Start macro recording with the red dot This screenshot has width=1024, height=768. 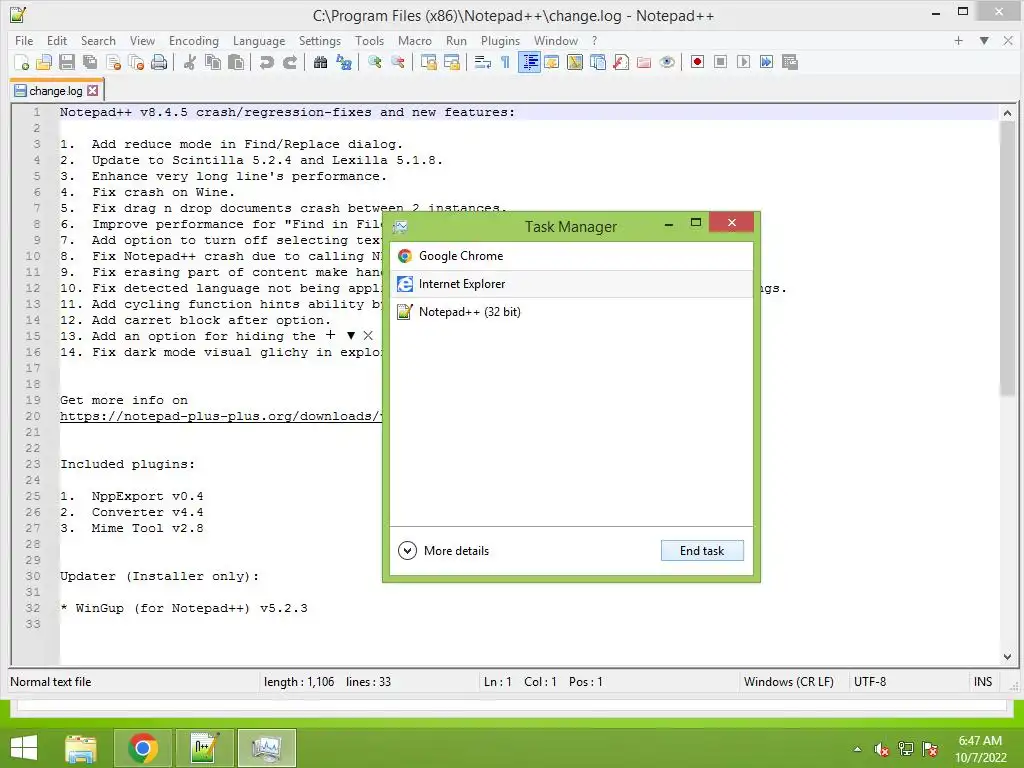click(697, 62)
